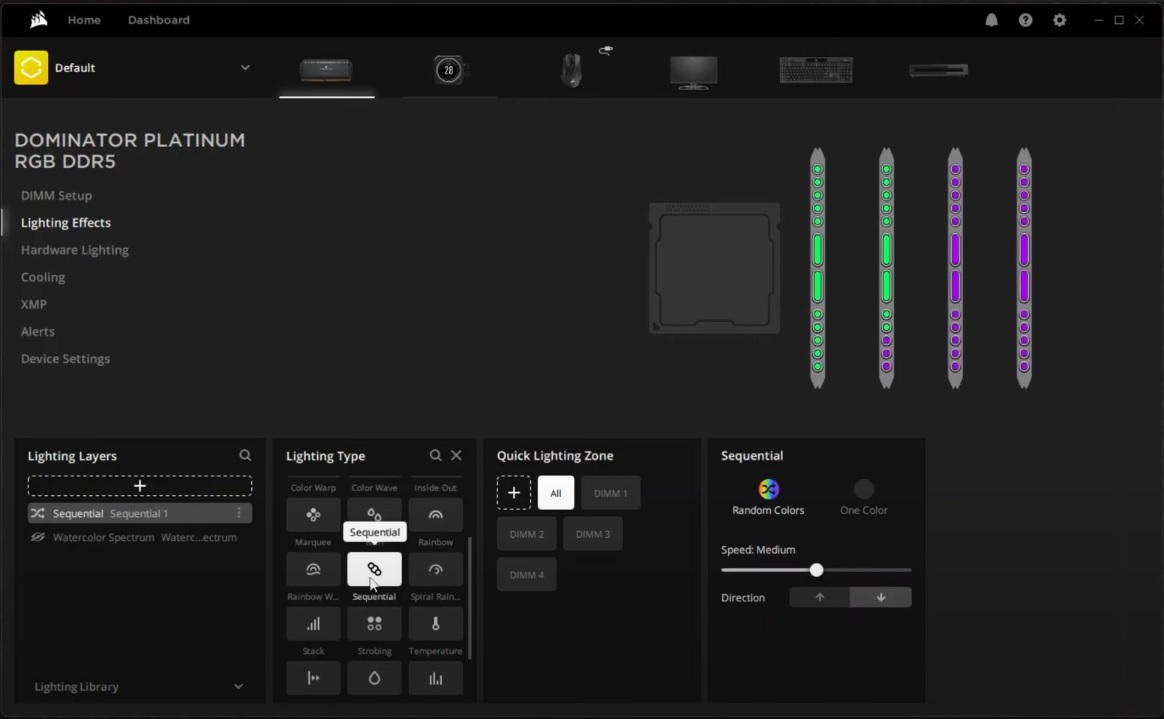This screenshot has width=1164, height=719.
Task: Expand the Default profile dropdown
Action: point(245,67)
